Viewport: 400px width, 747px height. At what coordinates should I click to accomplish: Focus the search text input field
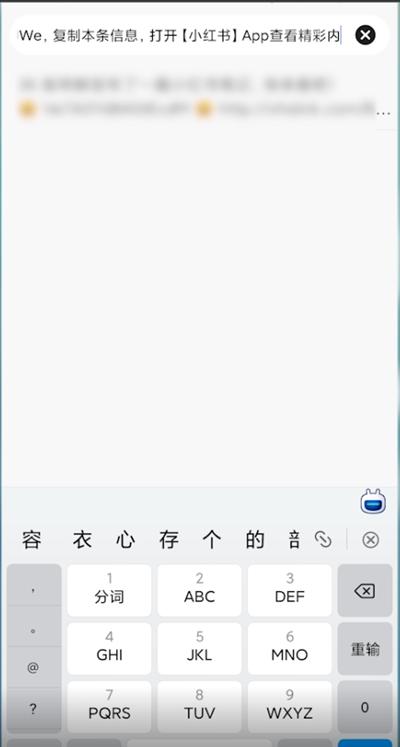click(x=181, y=36)
